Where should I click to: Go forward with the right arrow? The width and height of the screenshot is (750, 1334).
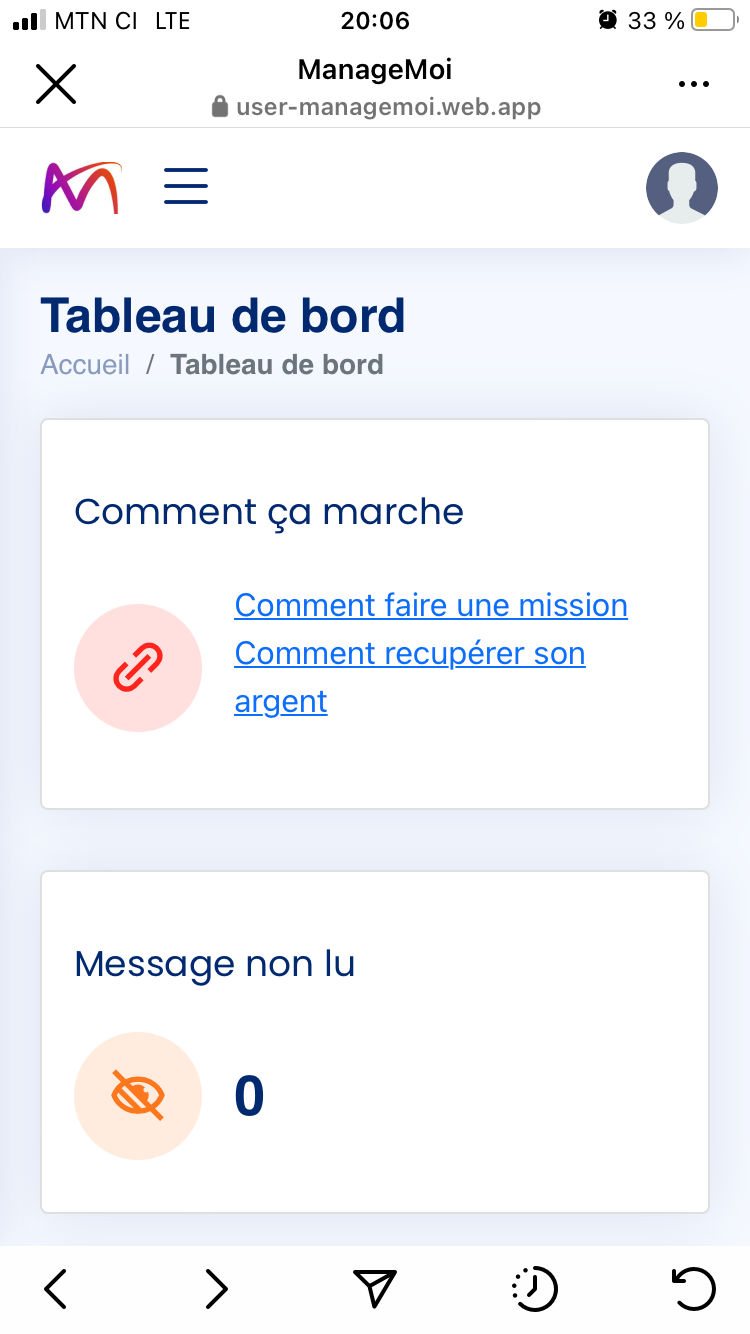(x=216, y=1289)
